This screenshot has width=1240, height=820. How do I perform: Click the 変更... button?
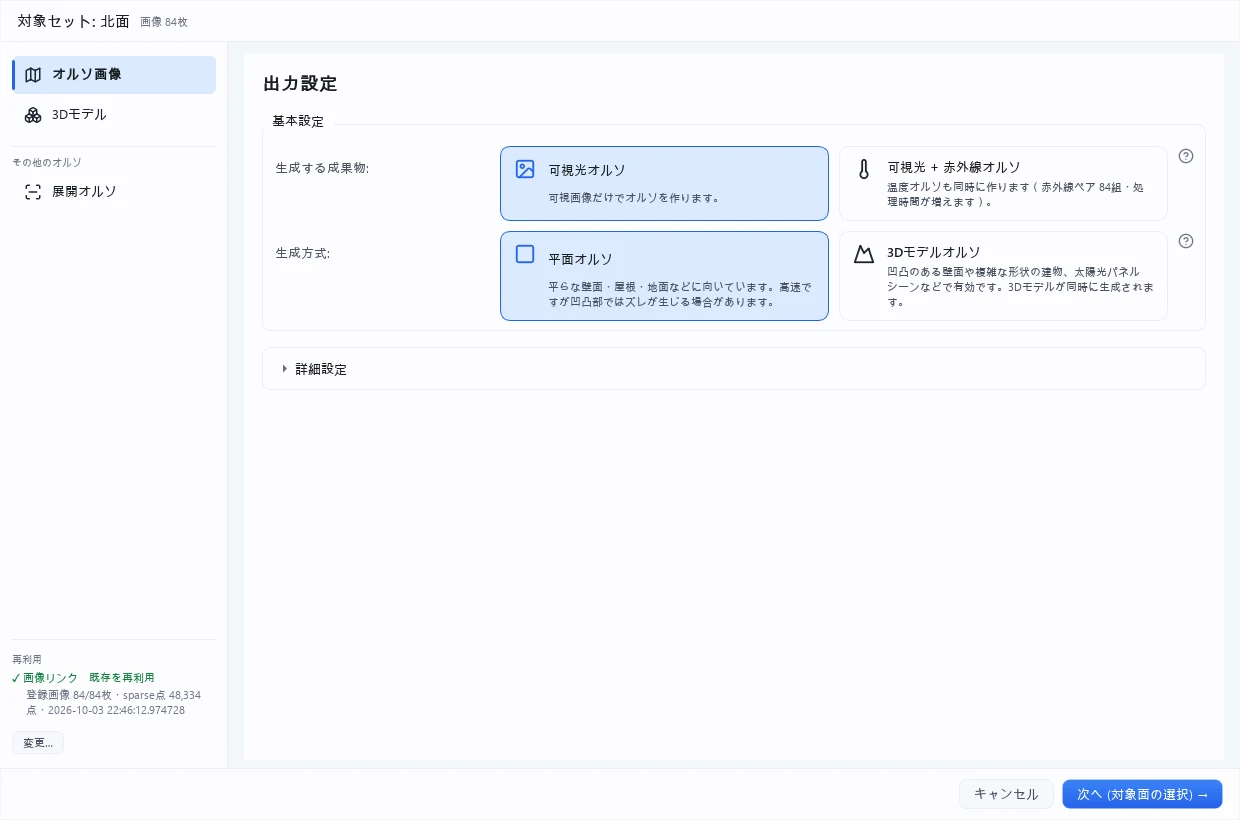click(x=38, y=743)
